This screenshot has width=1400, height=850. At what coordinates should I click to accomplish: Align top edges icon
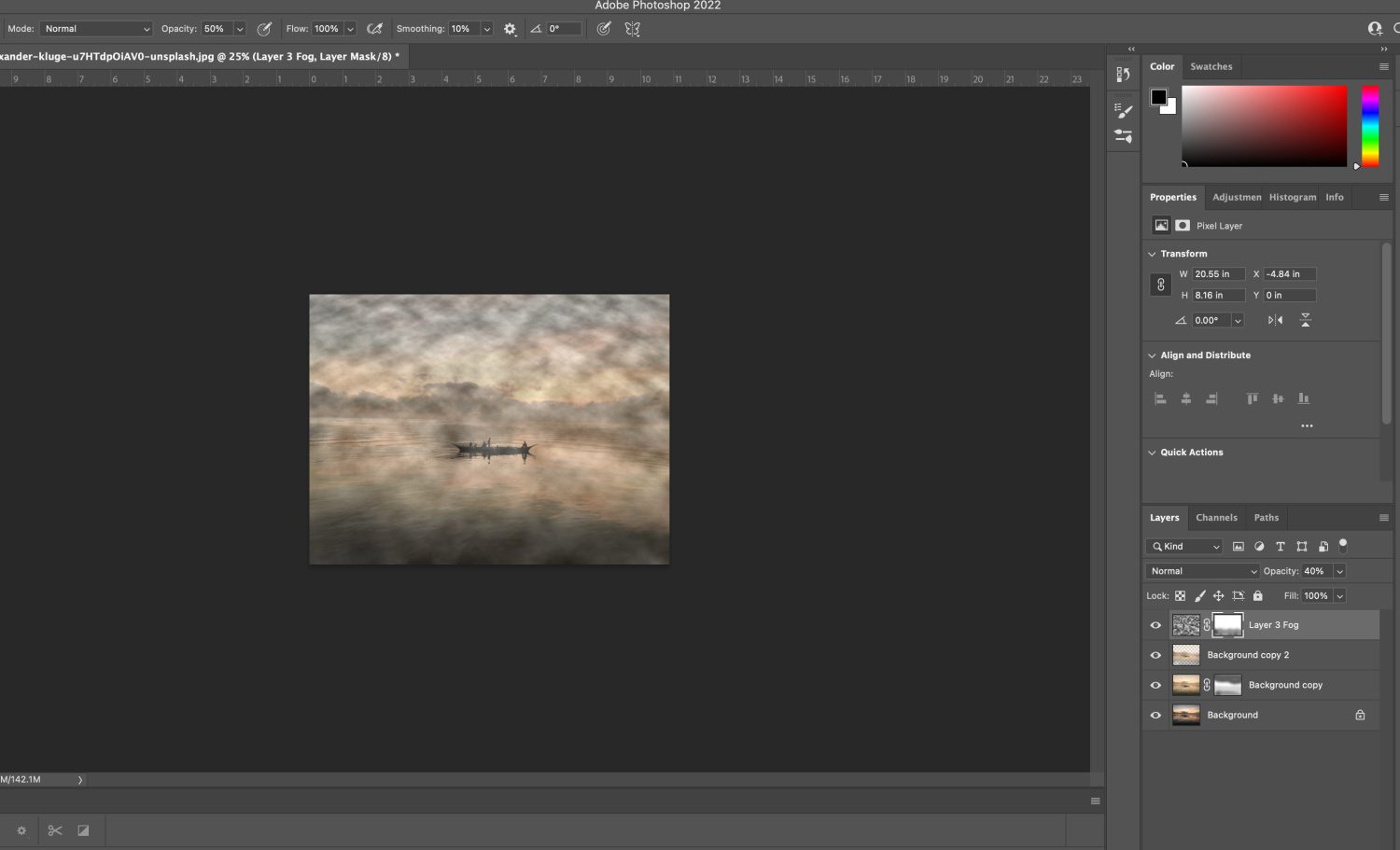[x=1253, y=398]
